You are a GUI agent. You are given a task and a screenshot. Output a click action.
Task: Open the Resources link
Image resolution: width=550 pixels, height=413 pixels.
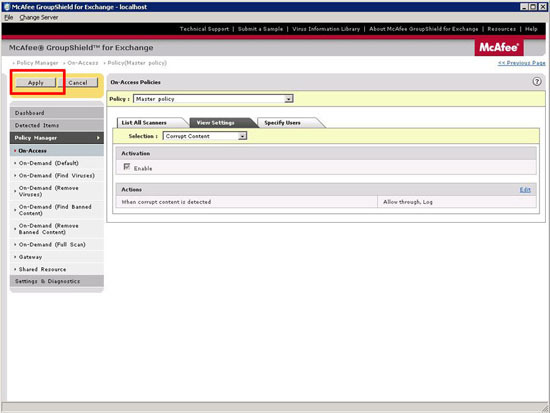tap(502, 29)
